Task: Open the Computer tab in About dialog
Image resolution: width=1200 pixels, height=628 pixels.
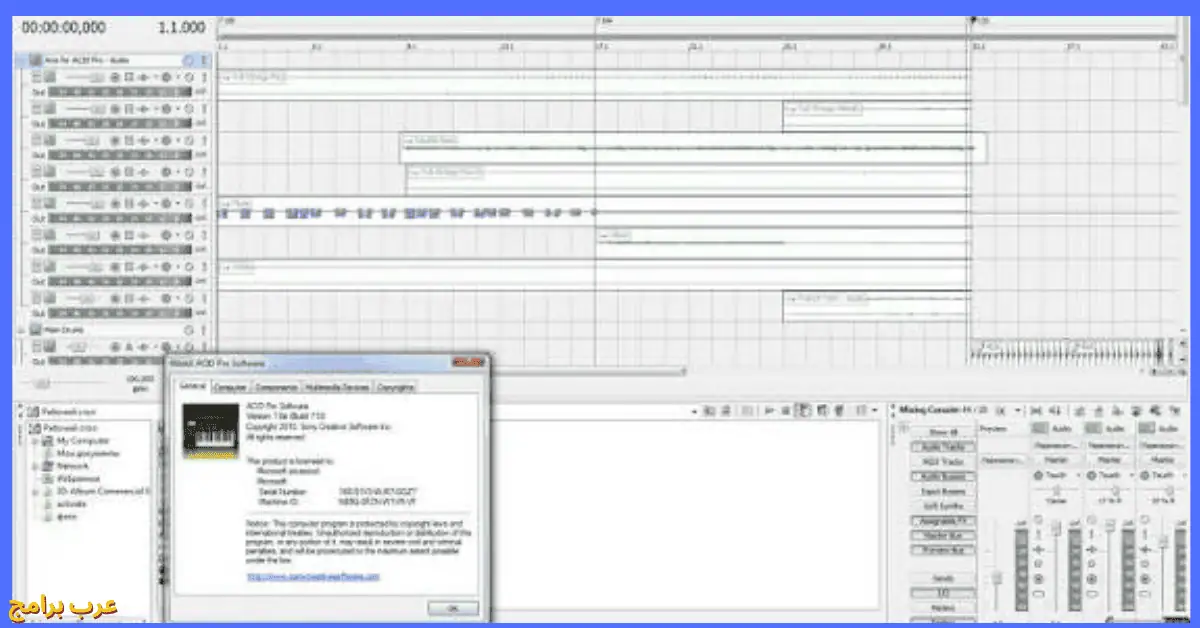Action: pos(231,387)
